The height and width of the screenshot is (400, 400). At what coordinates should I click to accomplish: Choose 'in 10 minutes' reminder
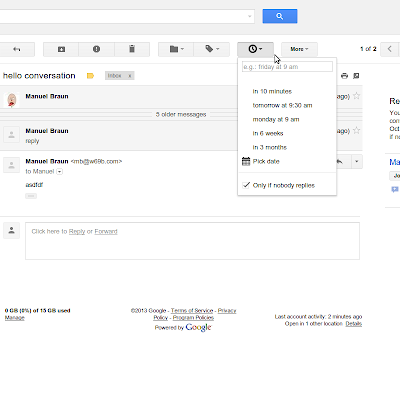272,91
